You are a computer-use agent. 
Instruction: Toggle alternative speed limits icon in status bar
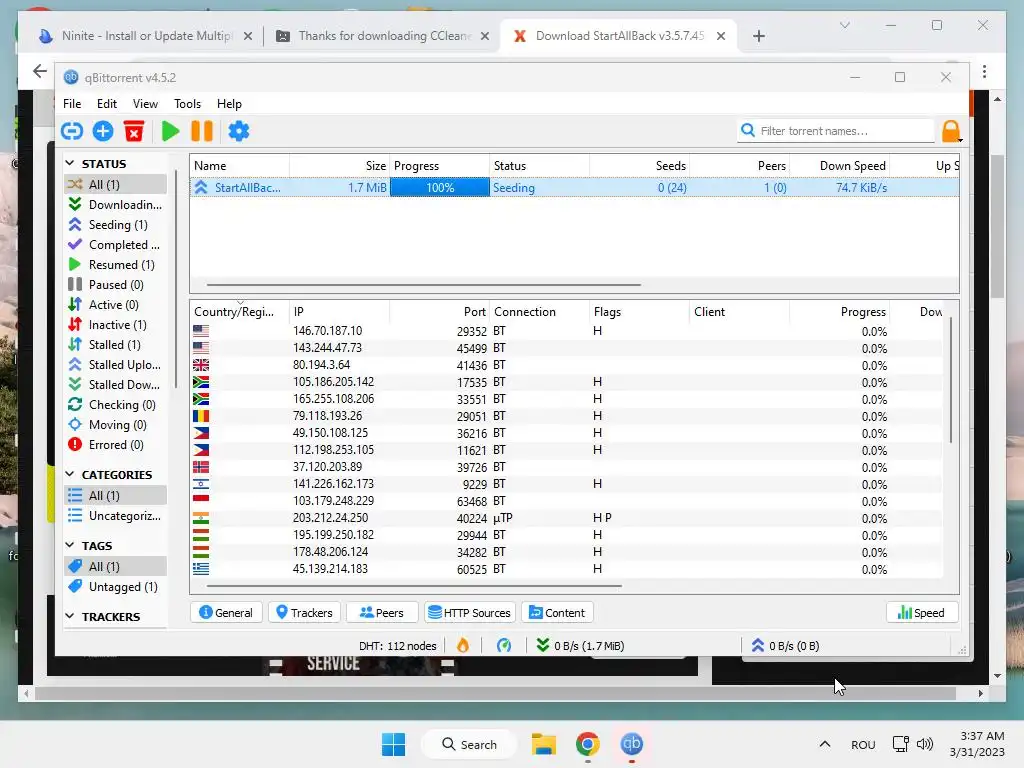(x=504, y=646)
